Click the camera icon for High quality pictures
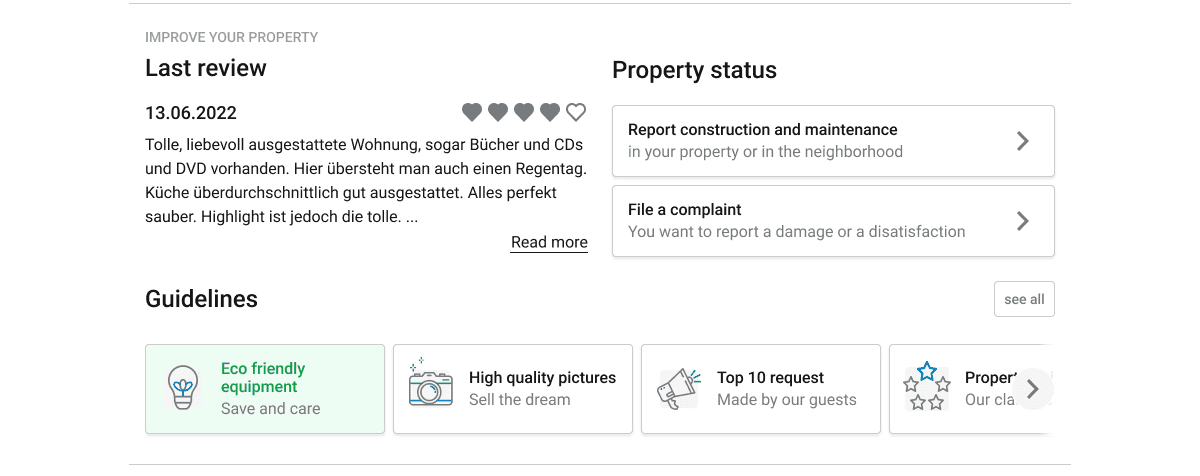 (x=430, y=384)
